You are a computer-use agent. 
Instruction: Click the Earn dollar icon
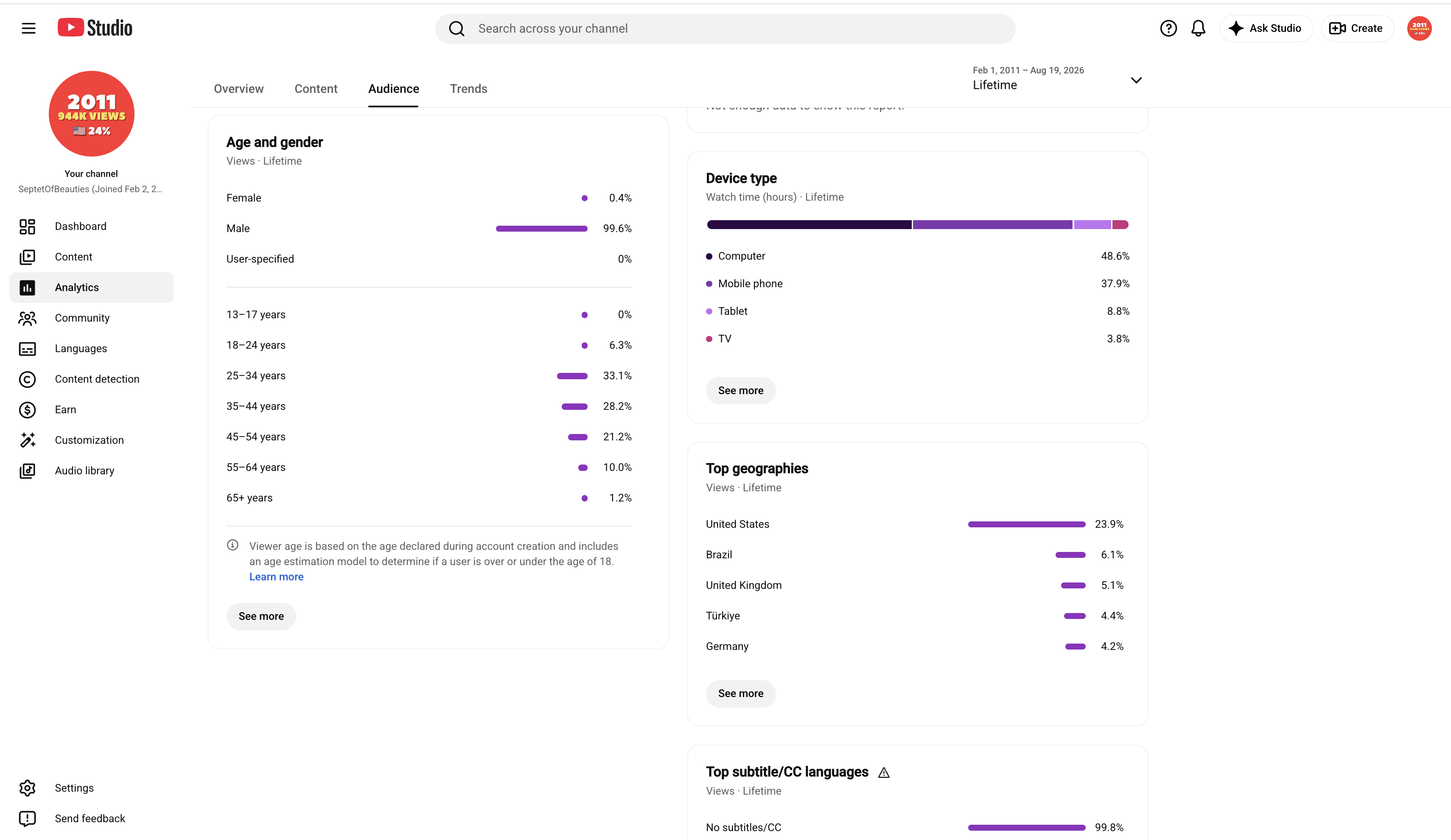pos(27,409)
